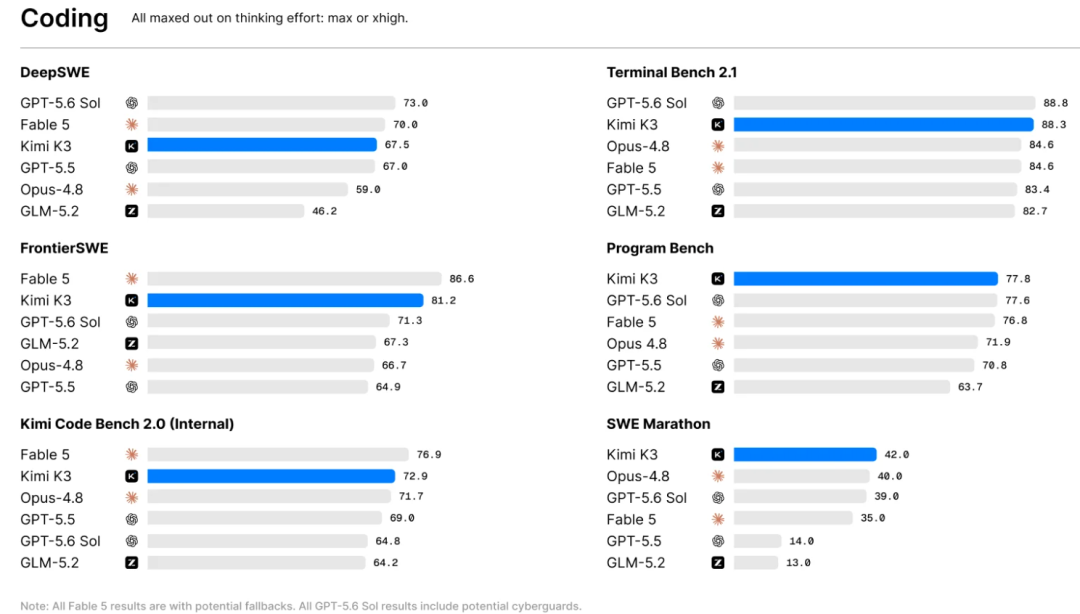Click the blue Kimi K3 bar in SWE Marathon
The image size is (1080, 614).
click(804, 454)
